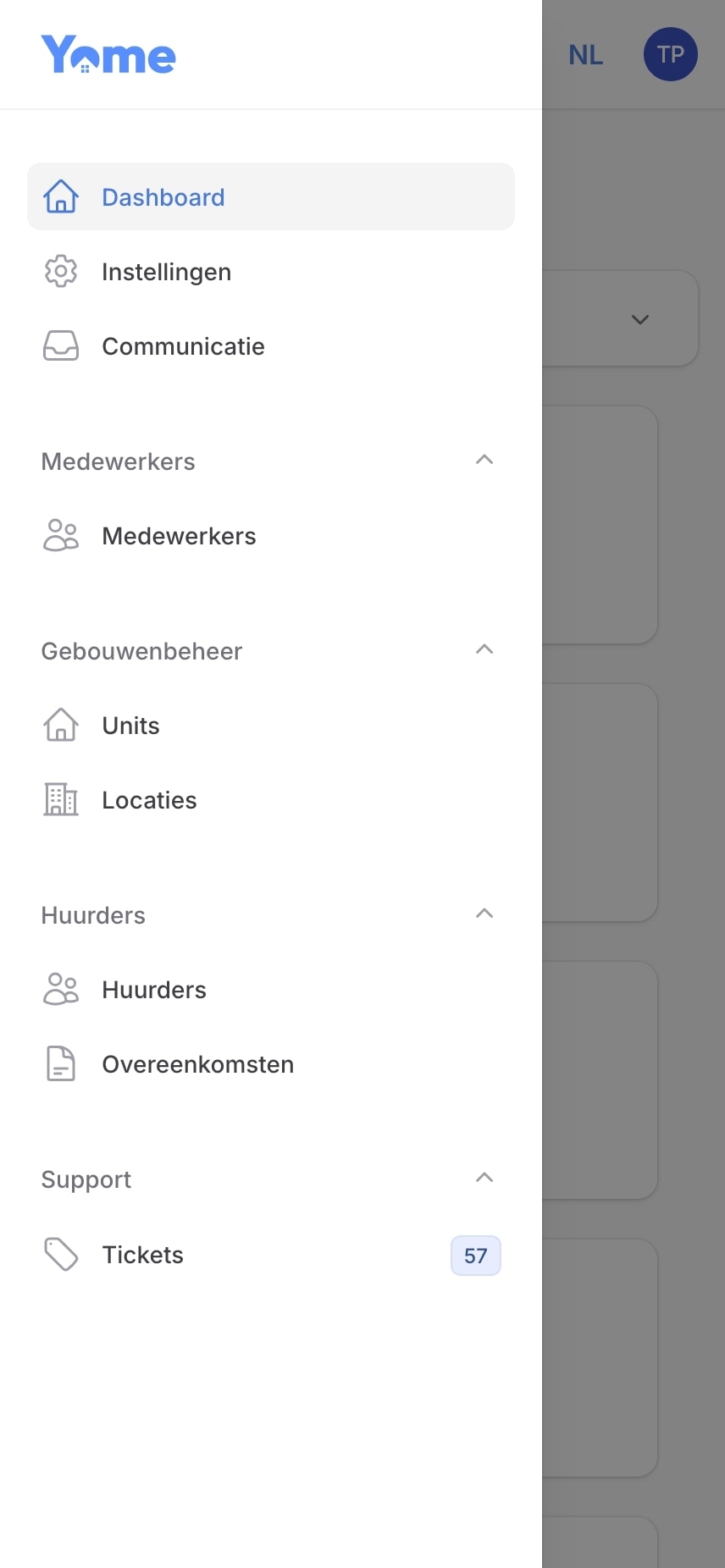This screenshot has width=725, height=1568.
Task: Click the Overeenkomsten document icon
Action: 60,1063
